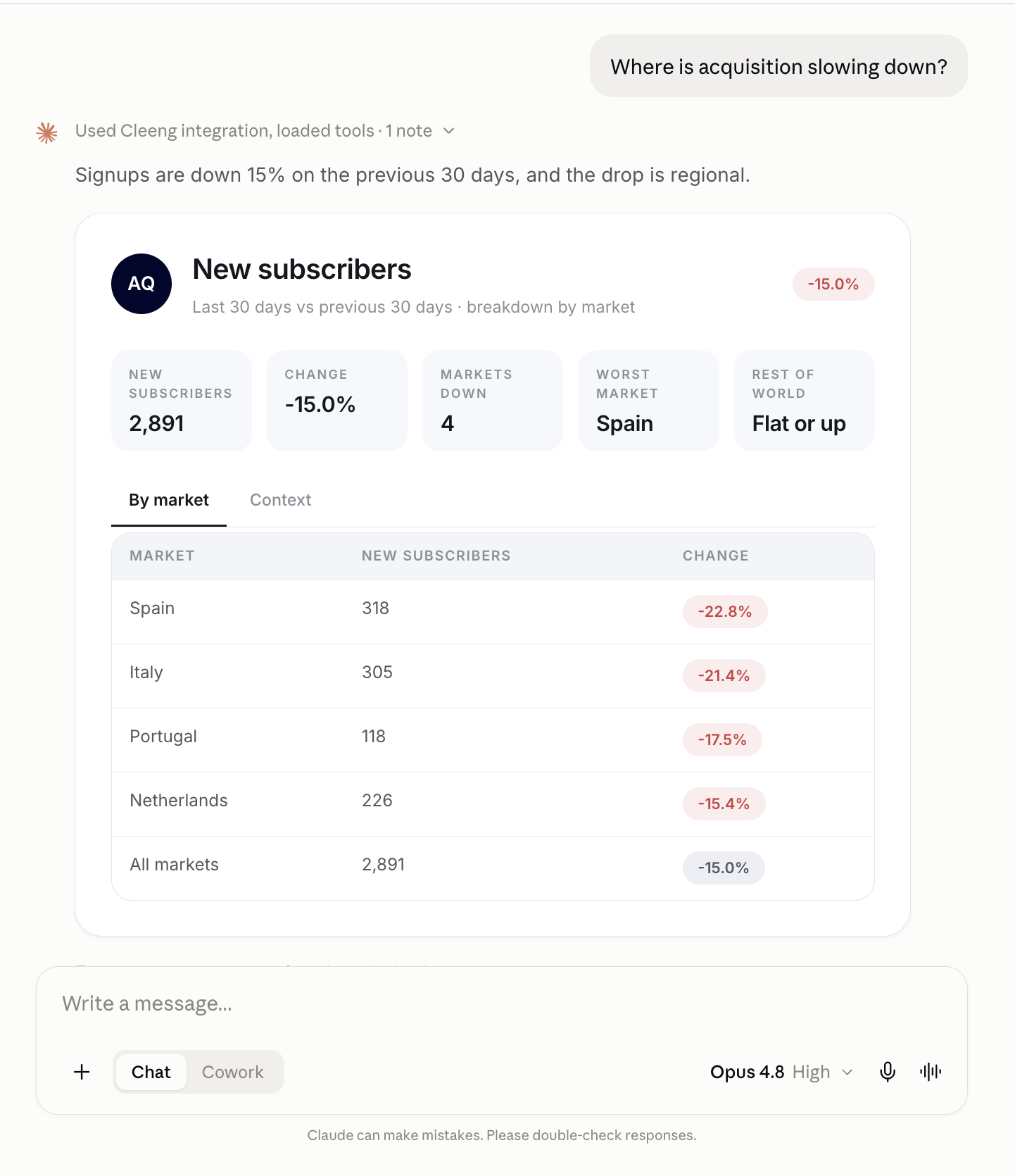Click the Claude starburst logo icon
The height and width of the screenshot is (1176, 1015).
point(47,132)
